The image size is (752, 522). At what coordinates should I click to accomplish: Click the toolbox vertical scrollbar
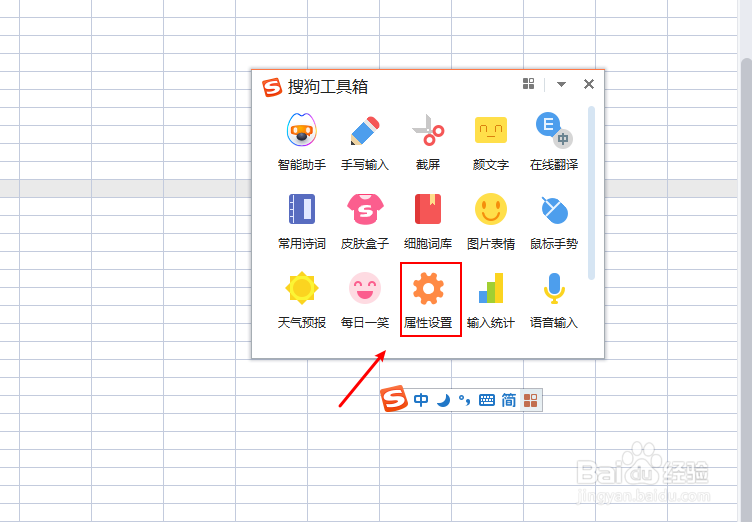pos(591,193)
